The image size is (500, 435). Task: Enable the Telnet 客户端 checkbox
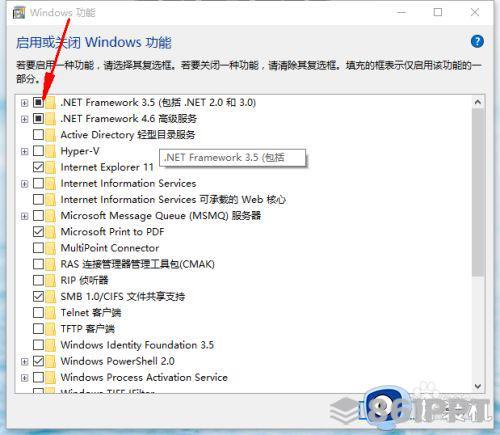tap(38, 313)
